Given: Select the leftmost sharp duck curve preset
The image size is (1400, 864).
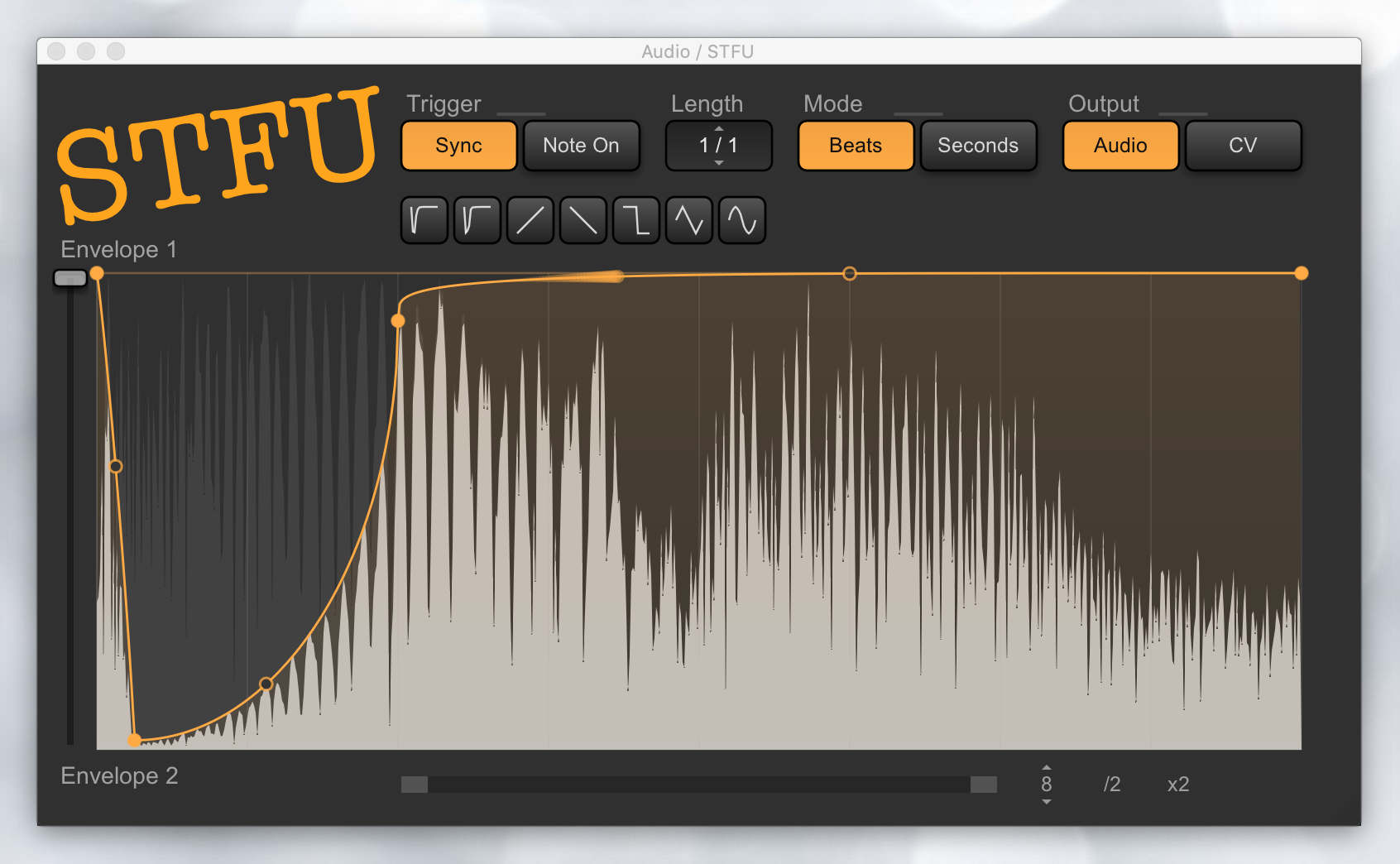Looking at the screenshot, I should [x=424, y=220].
